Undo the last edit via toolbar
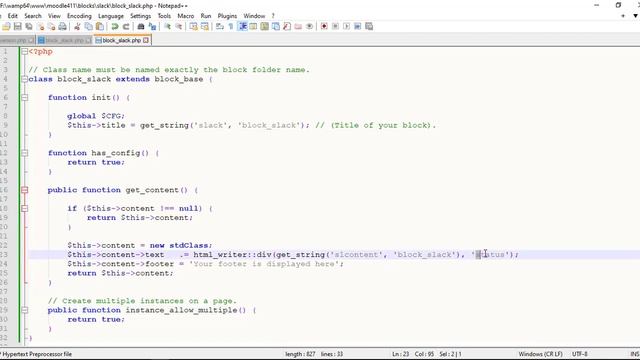The width and height of the screenshot is (640, 360). pyautogui.click(x=115, y=27)
